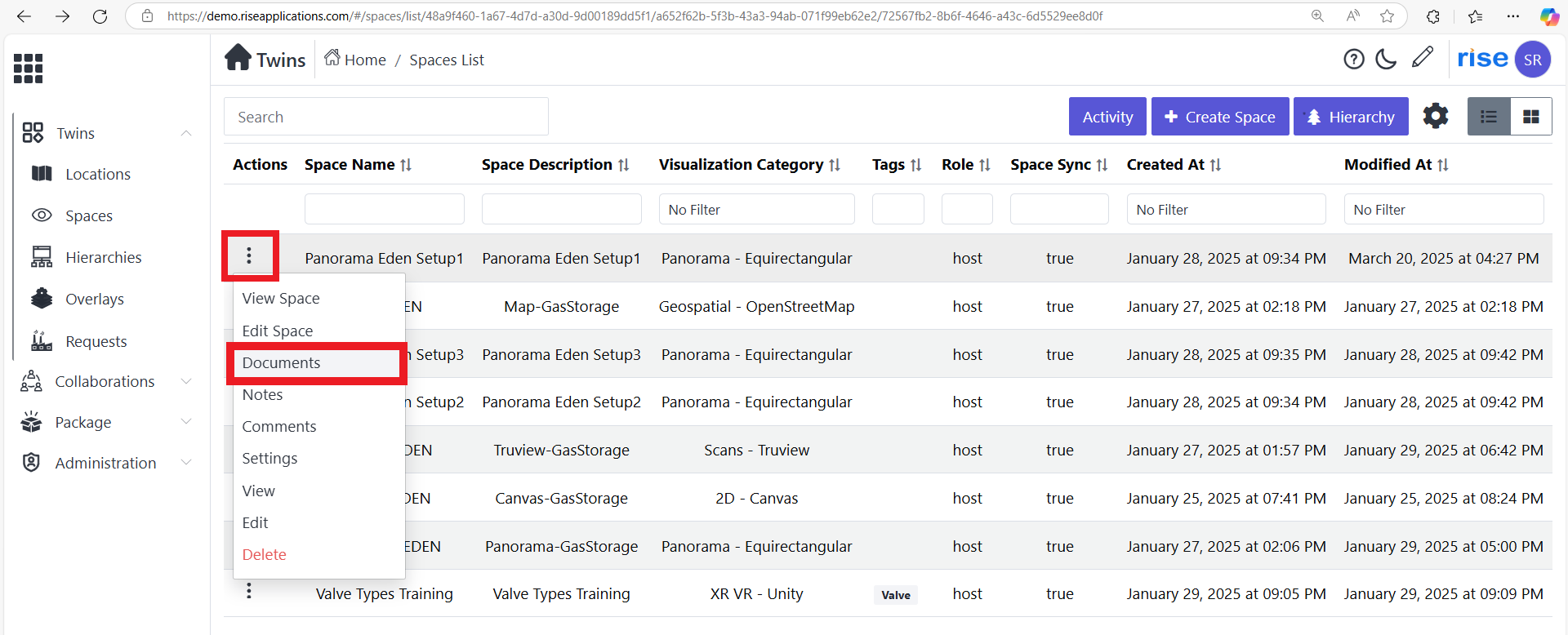Image resolution: width=1568 pixels, height=635 pixels.
Task: Sort by Space Name column
Action: coord(406,165)
